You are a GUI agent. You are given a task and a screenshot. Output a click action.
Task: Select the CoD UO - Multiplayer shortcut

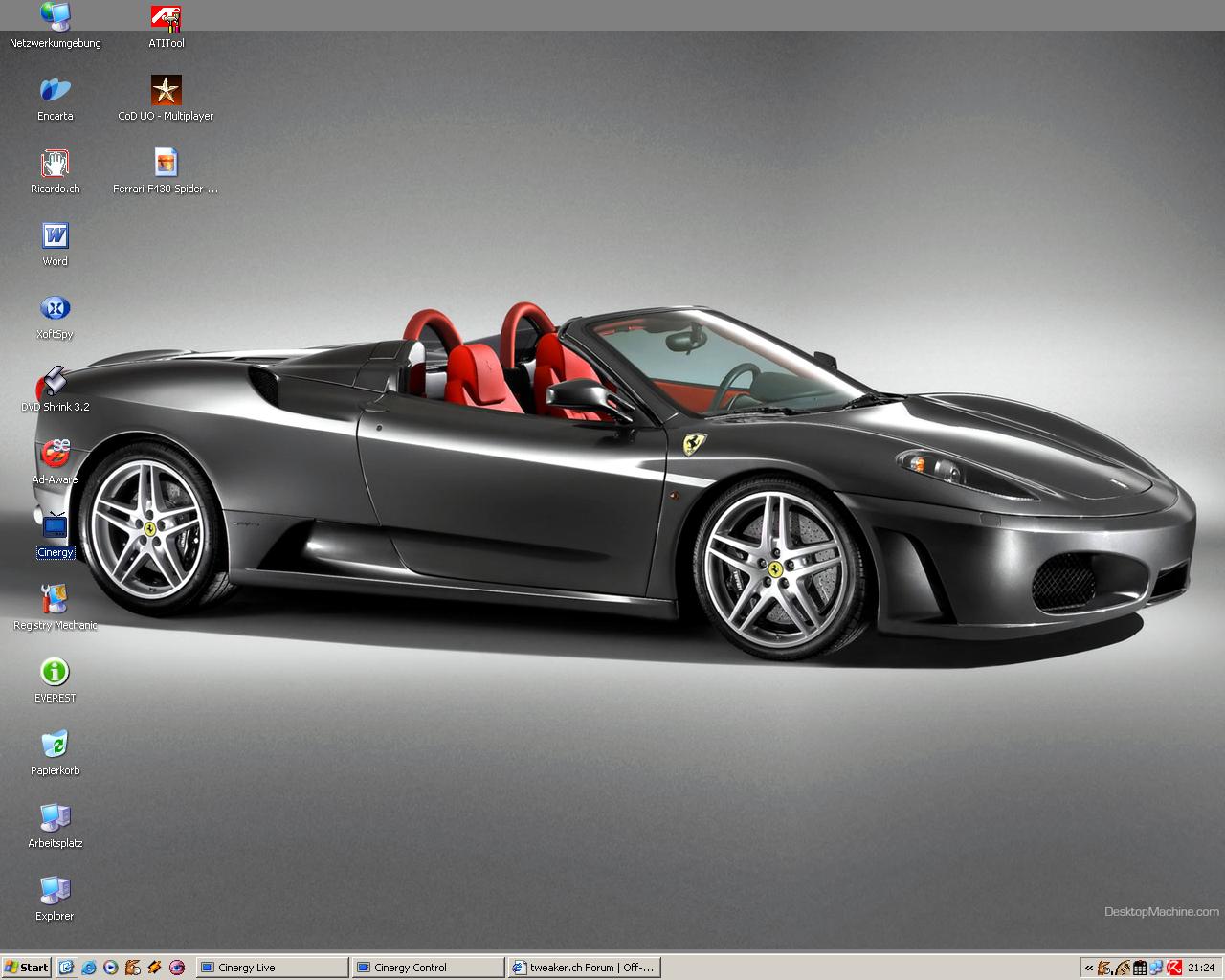(x=166, y=92)
